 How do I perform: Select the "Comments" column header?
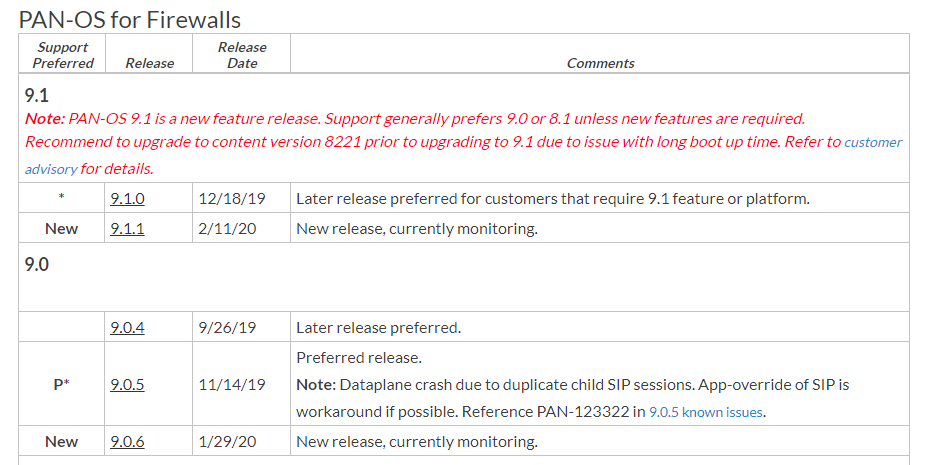(x=600, y=63)
